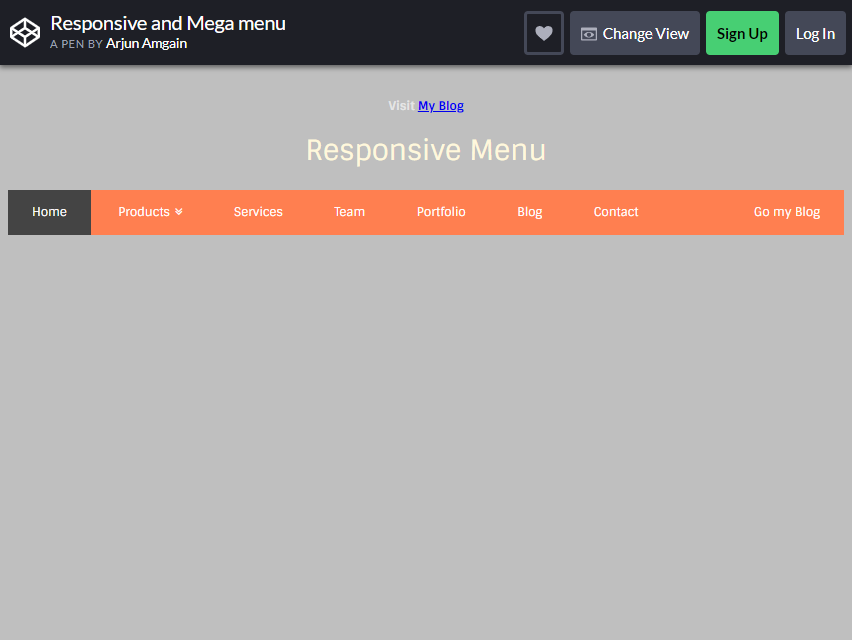Open author Arjun Amgain's profile link
This screenshot has height=640, width=852.
(x=146, y=43)
